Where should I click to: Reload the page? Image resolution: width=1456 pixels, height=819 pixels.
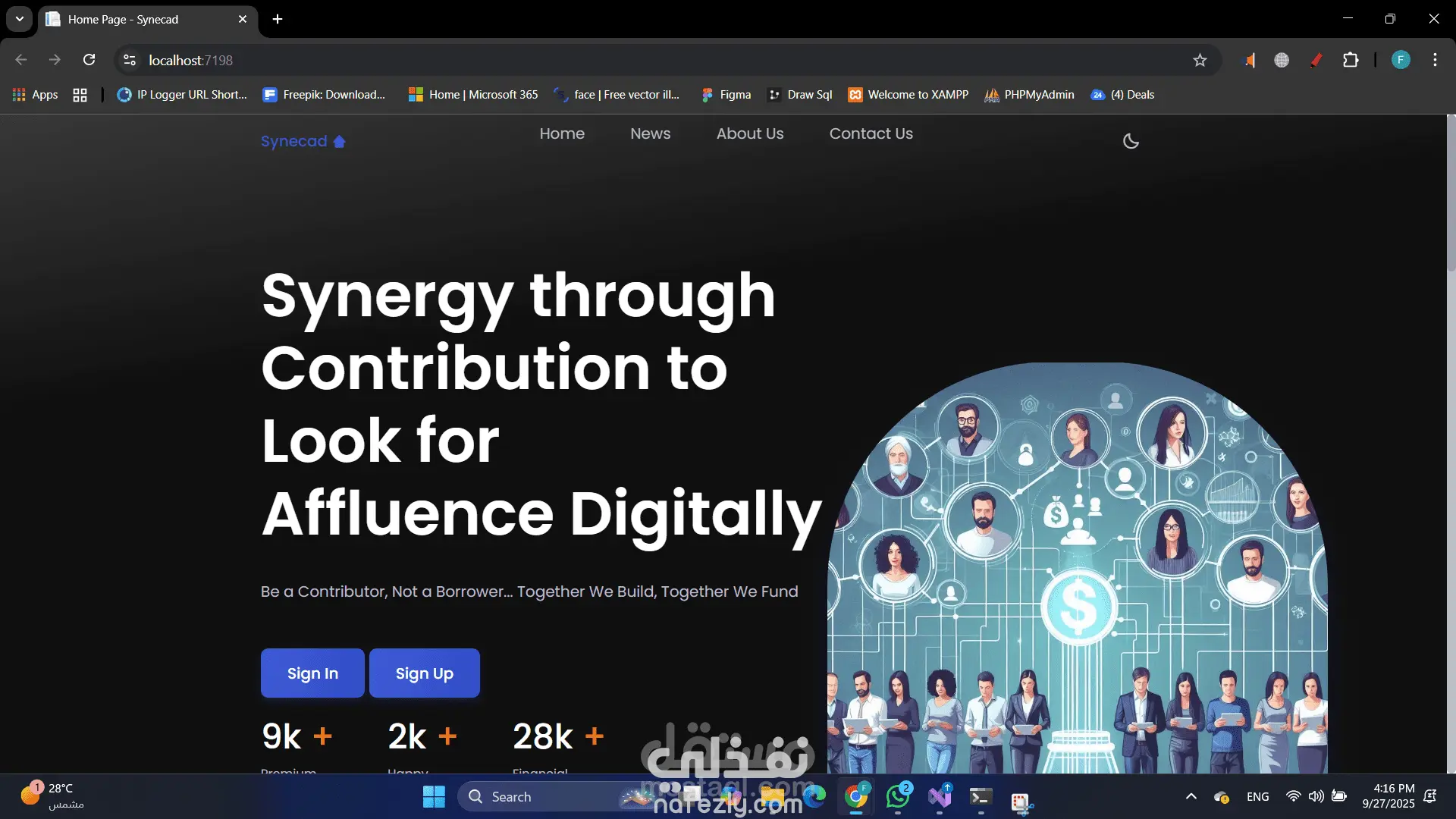pos(89,60)
